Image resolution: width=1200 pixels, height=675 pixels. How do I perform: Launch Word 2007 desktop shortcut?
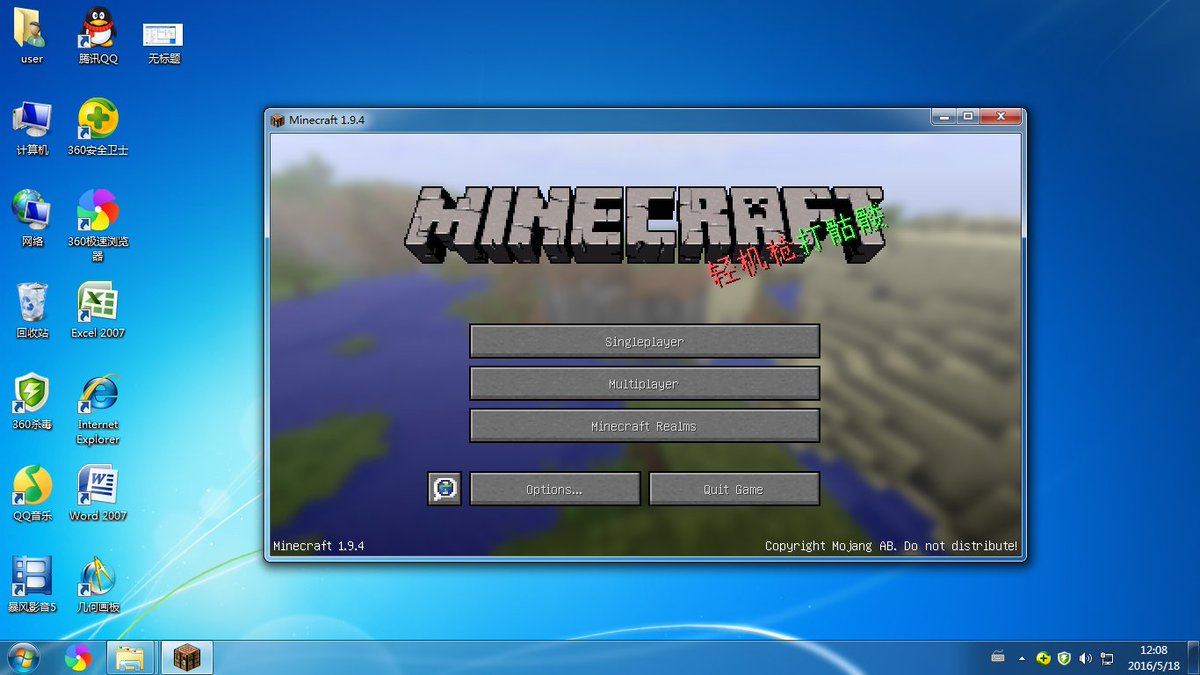pos(98,493)
